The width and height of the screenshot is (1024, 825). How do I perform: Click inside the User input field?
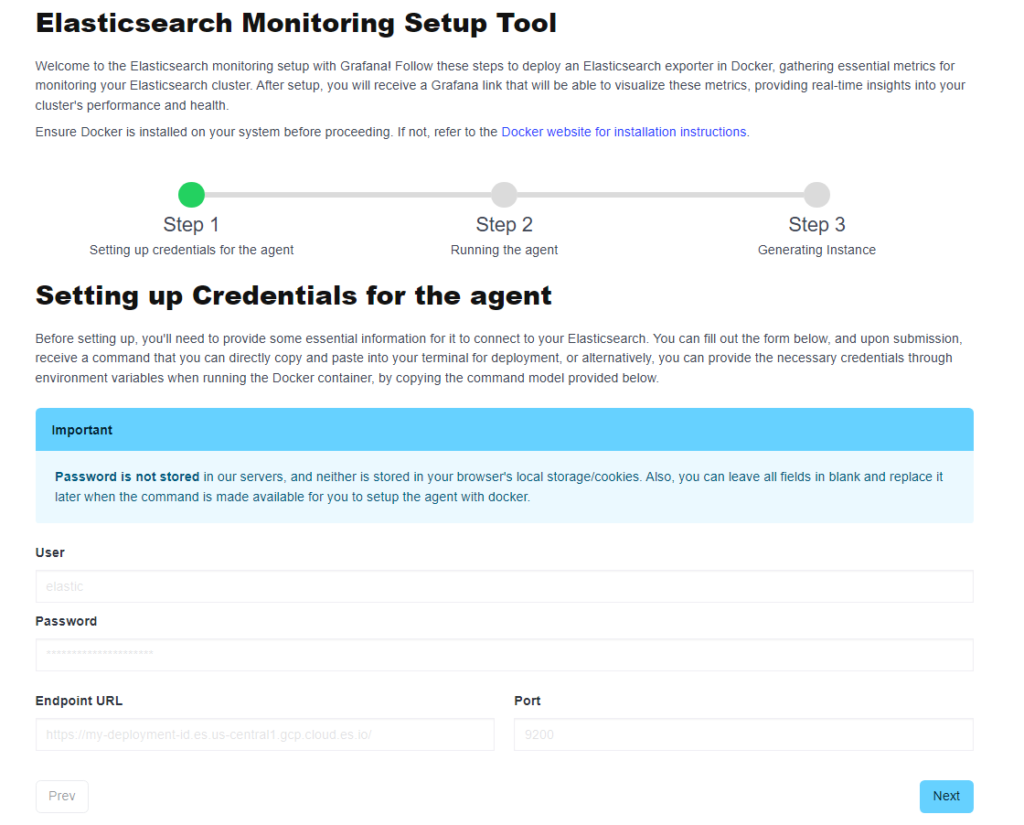tap(504, 586)
